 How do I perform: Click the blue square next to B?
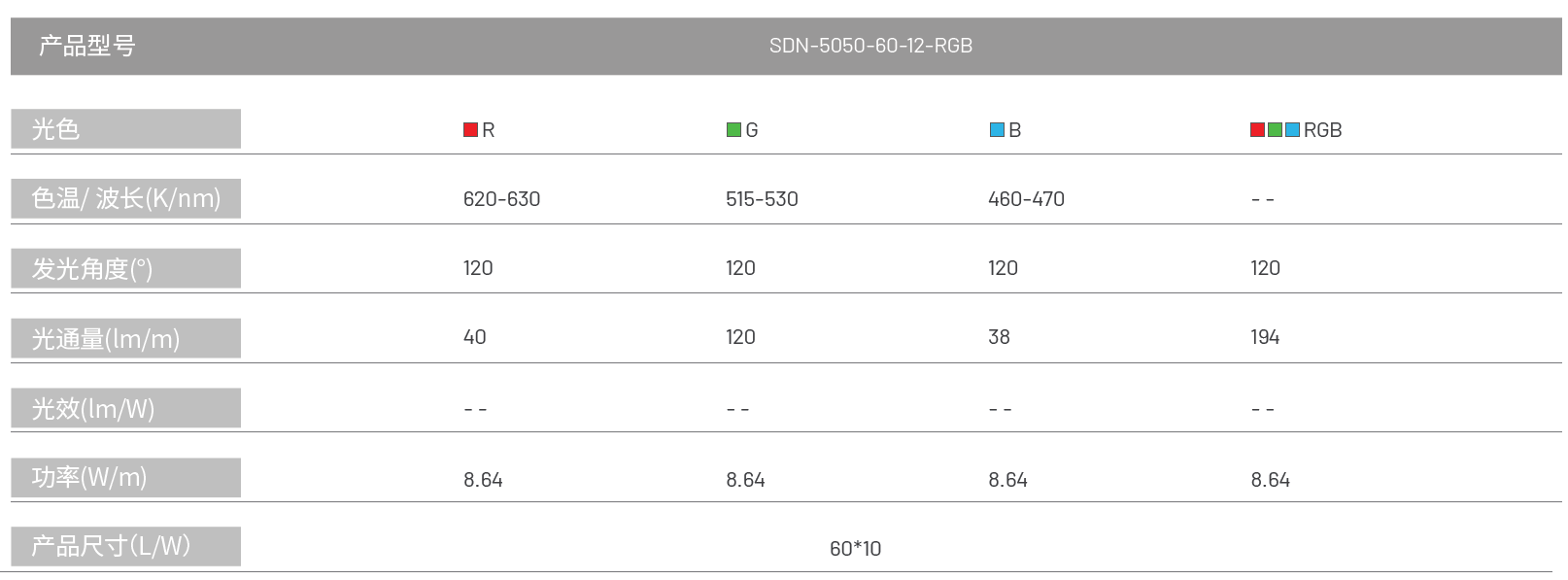(997, 130)
